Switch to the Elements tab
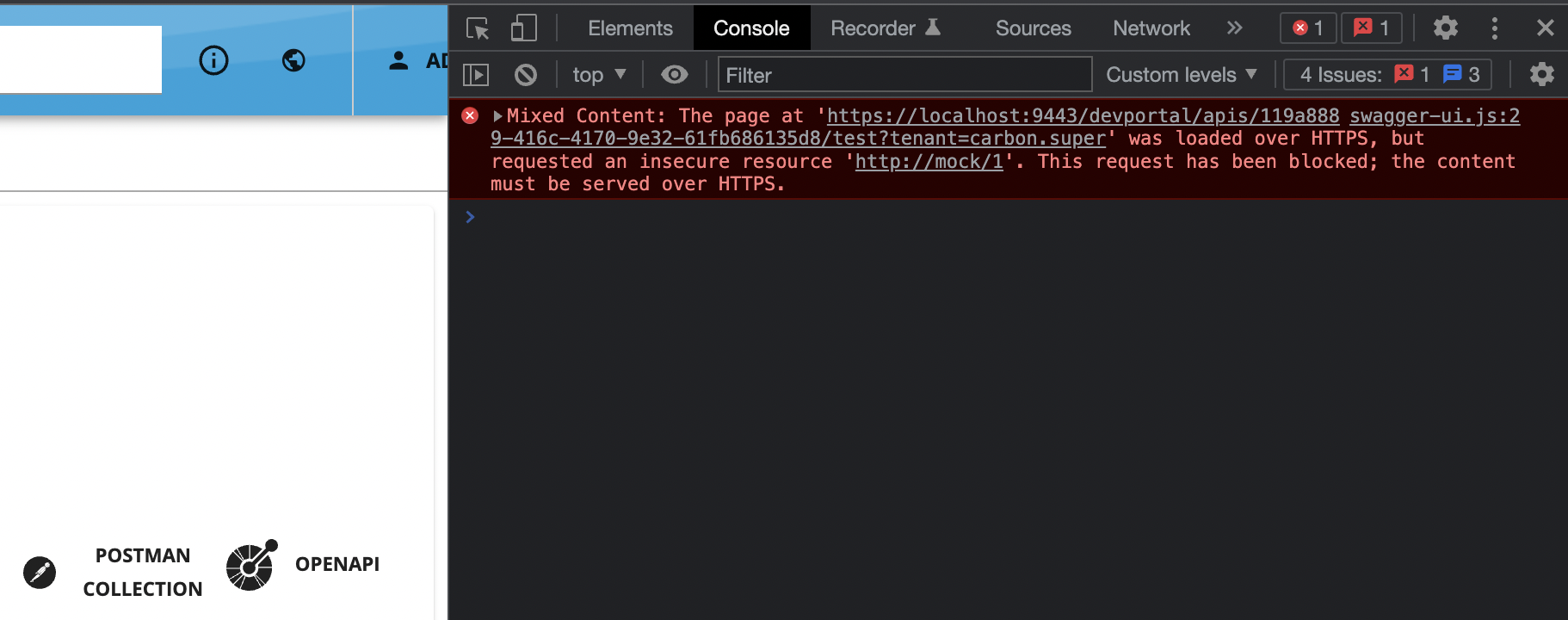The height and width of the screenshot is (620, 1568). (x=631, y=28)
